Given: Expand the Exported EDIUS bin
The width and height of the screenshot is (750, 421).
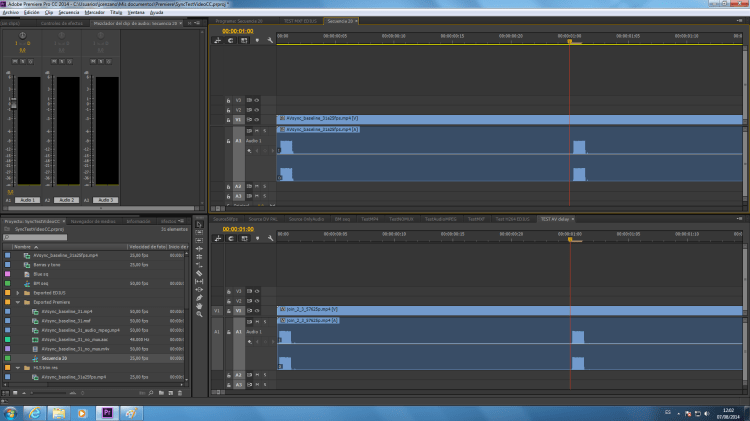Looking at the screenshot, I should pos(18,291).
